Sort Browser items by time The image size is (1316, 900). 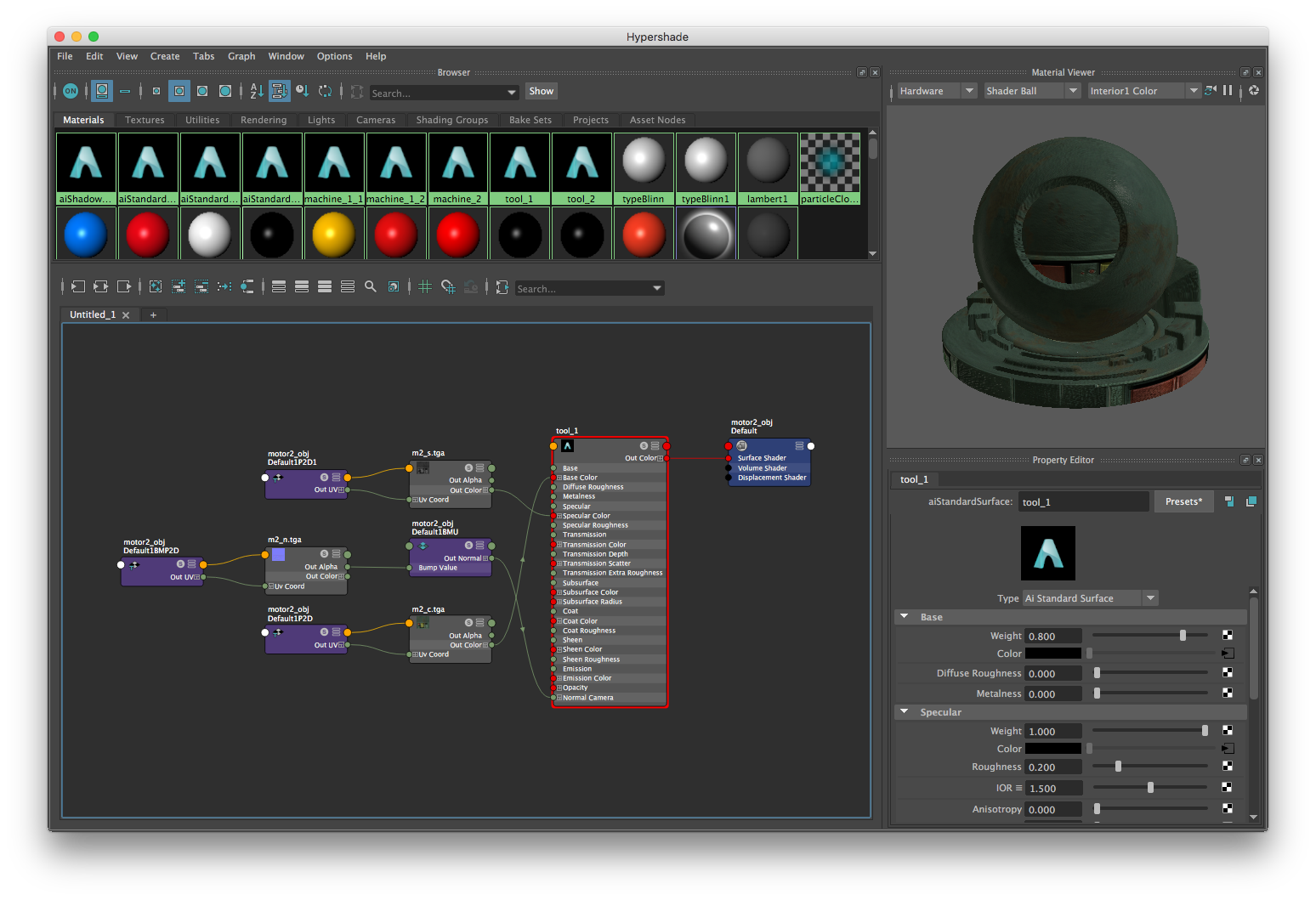[x=303, y=91]
